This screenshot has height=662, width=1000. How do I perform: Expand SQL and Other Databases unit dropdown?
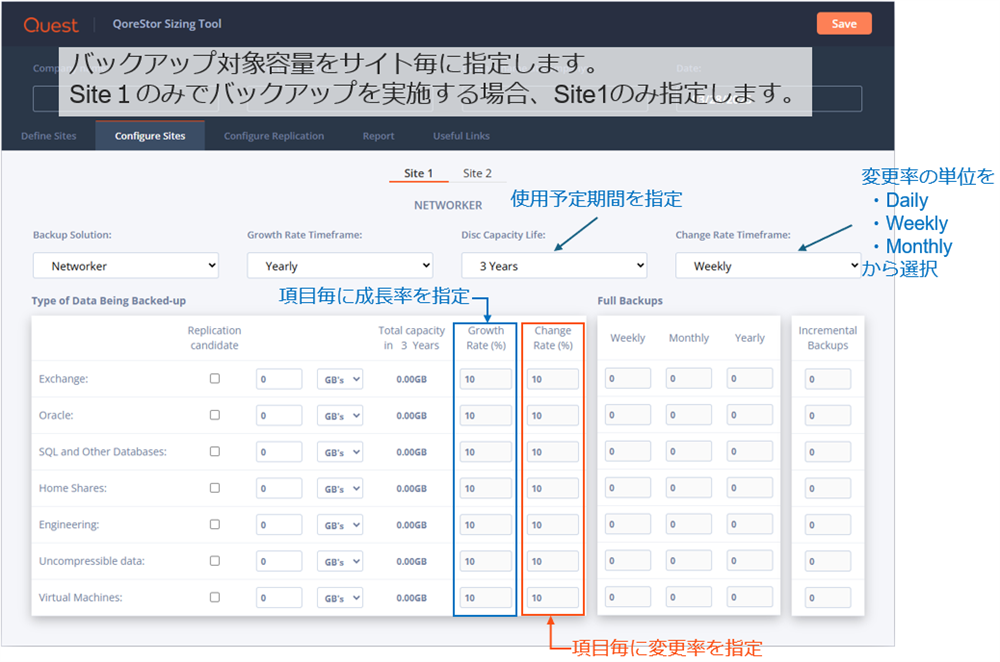[x=340, y=452]
